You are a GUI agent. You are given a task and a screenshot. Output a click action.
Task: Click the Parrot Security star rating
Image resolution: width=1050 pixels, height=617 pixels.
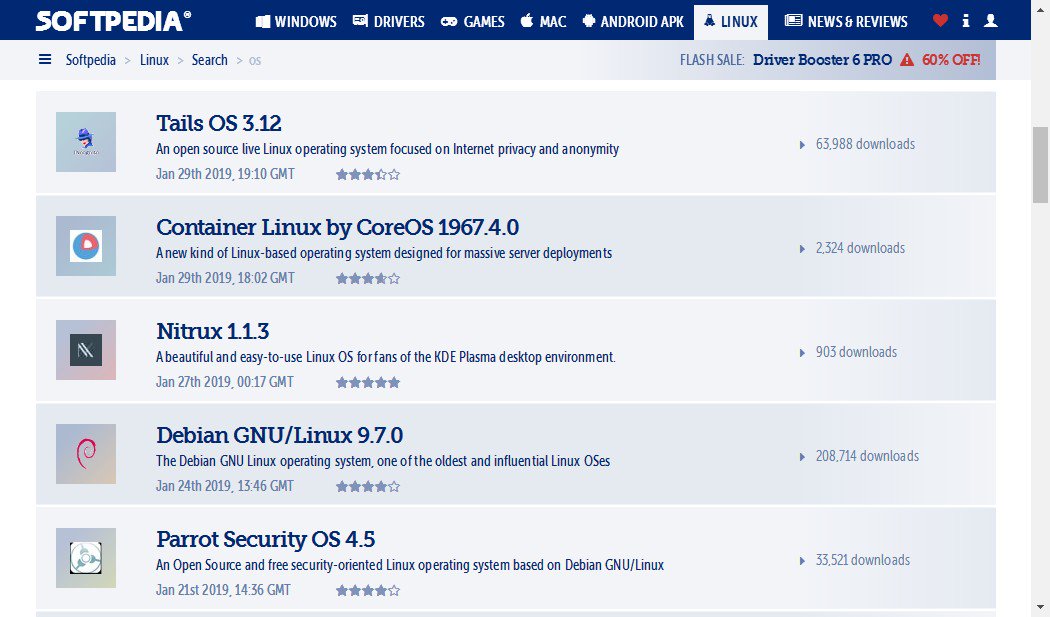point(368,590)
